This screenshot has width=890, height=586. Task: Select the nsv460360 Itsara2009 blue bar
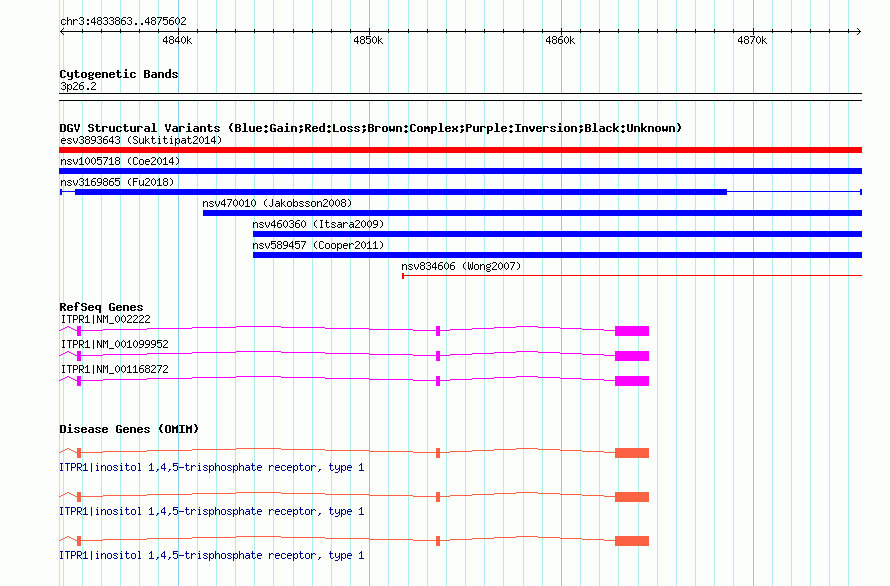pos(557,234)
